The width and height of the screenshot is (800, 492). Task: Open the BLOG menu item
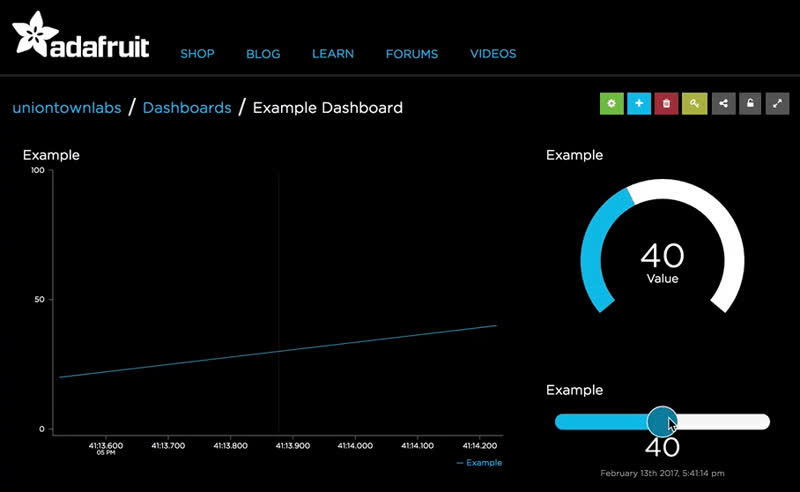[263, 54]
